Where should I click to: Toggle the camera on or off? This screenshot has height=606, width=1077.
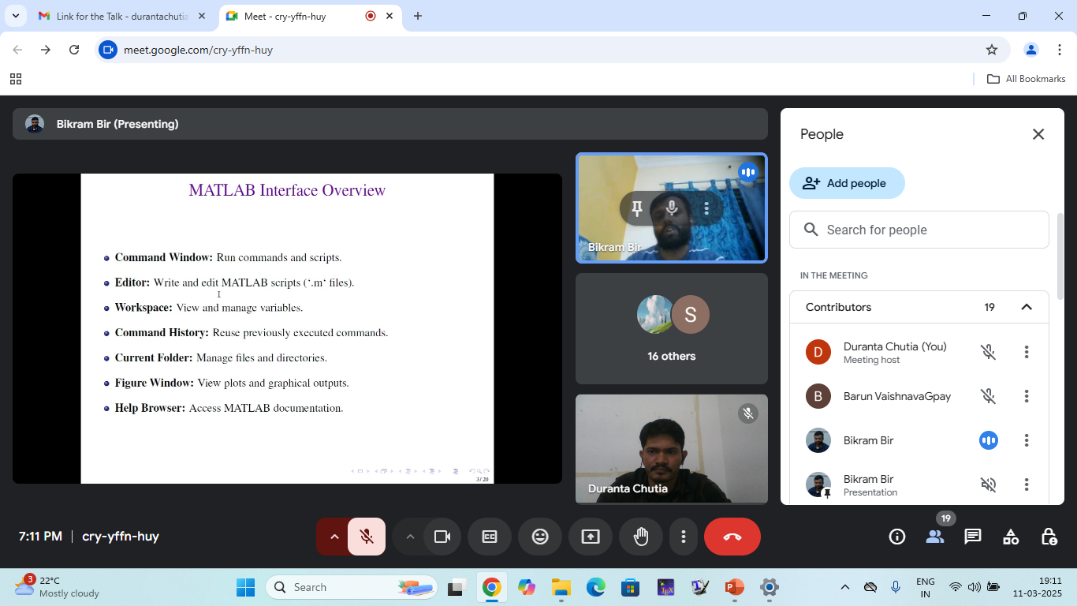(x=442, y=537)
